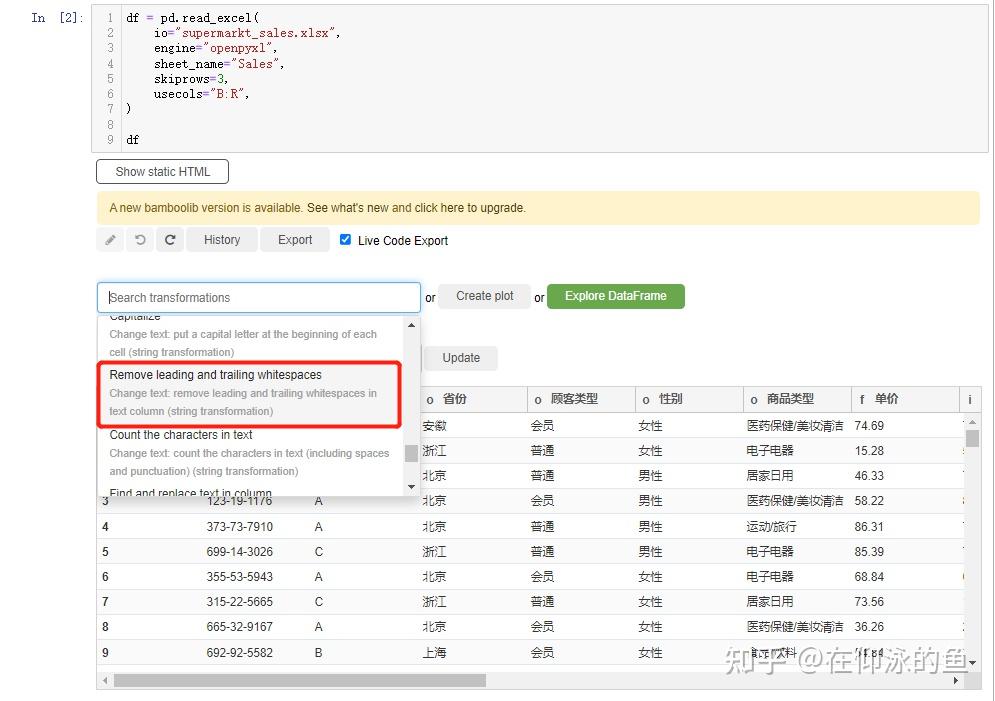This screenshot has height=701, width=995.
Task: Disable the Live Code Export checkbox
Action: [x=344, y=240]
